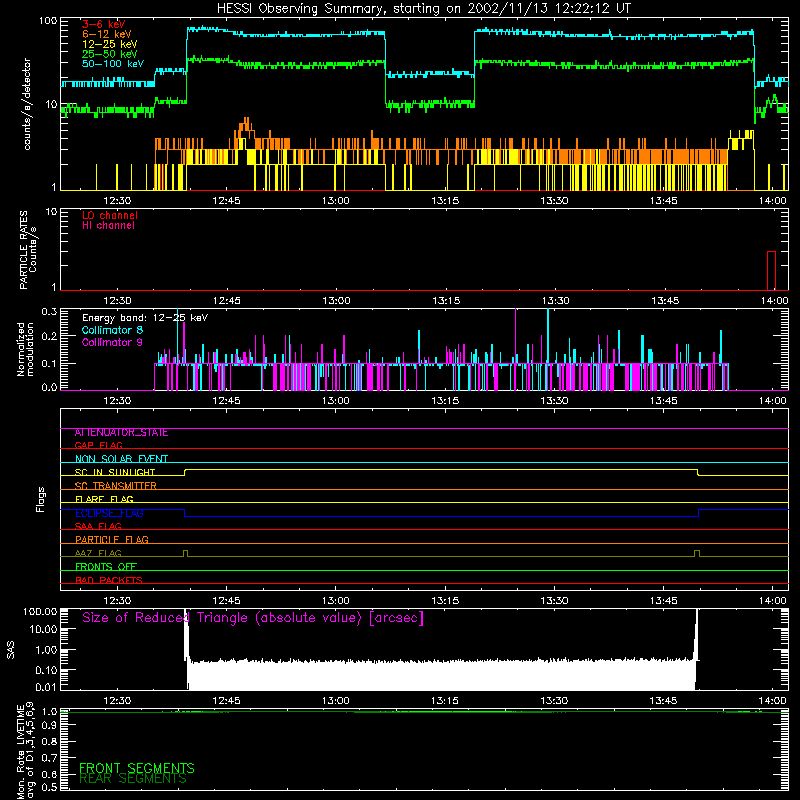The height and width of the screenshot is (800, 800).
Task: Click the PARTICLE_FLAG label
Action: click(x=112, y=540)
